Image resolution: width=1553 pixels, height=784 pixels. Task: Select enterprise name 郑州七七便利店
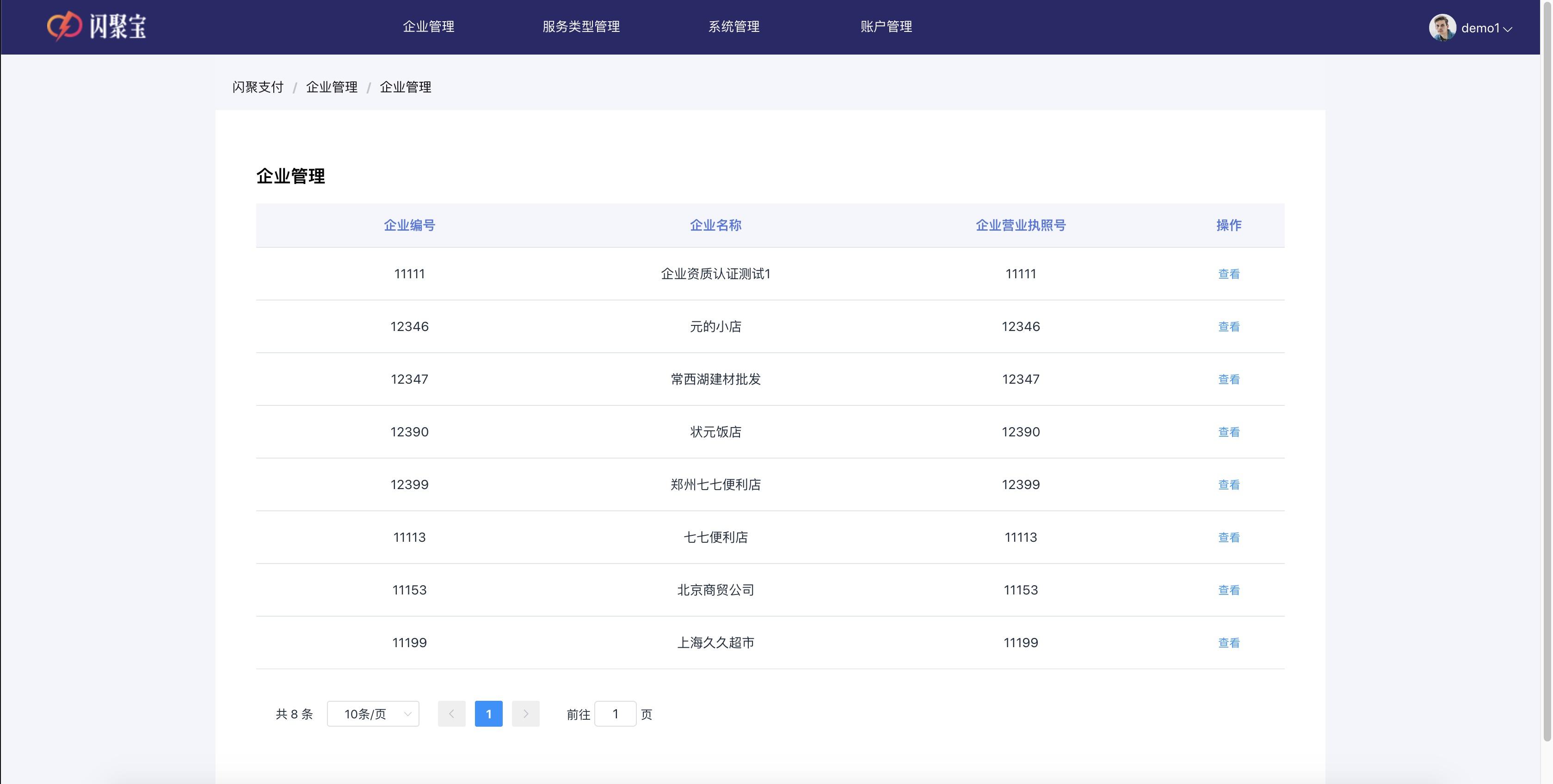click(715, 484)
